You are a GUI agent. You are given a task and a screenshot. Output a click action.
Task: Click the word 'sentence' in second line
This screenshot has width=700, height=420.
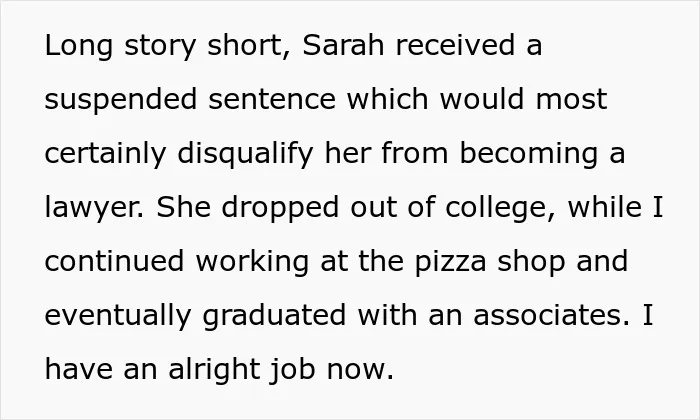coord(272,99)
